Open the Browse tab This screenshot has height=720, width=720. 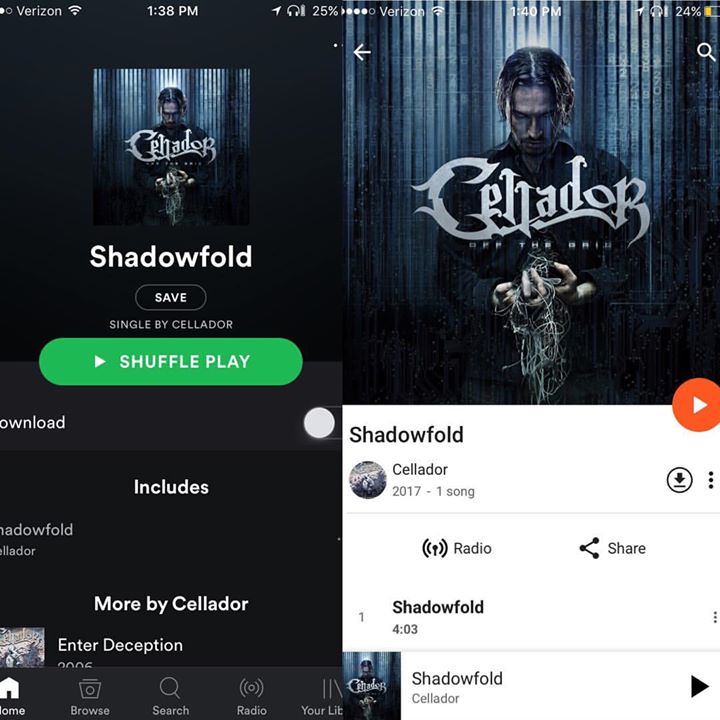point(90,697)
